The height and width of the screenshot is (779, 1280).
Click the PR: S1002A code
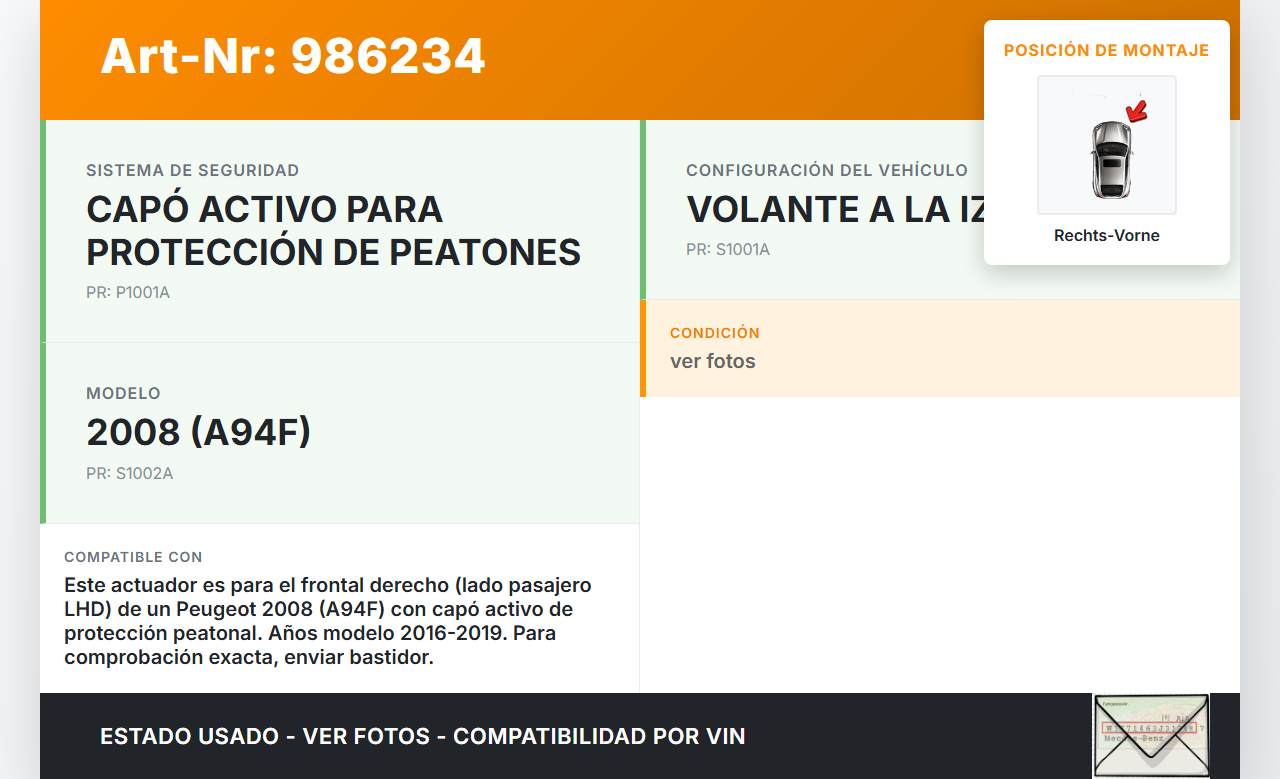130,473
